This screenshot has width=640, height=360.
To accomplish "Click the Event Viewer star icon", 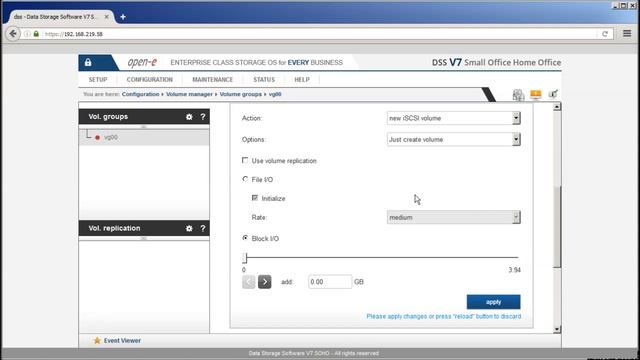I will (97, 340).
